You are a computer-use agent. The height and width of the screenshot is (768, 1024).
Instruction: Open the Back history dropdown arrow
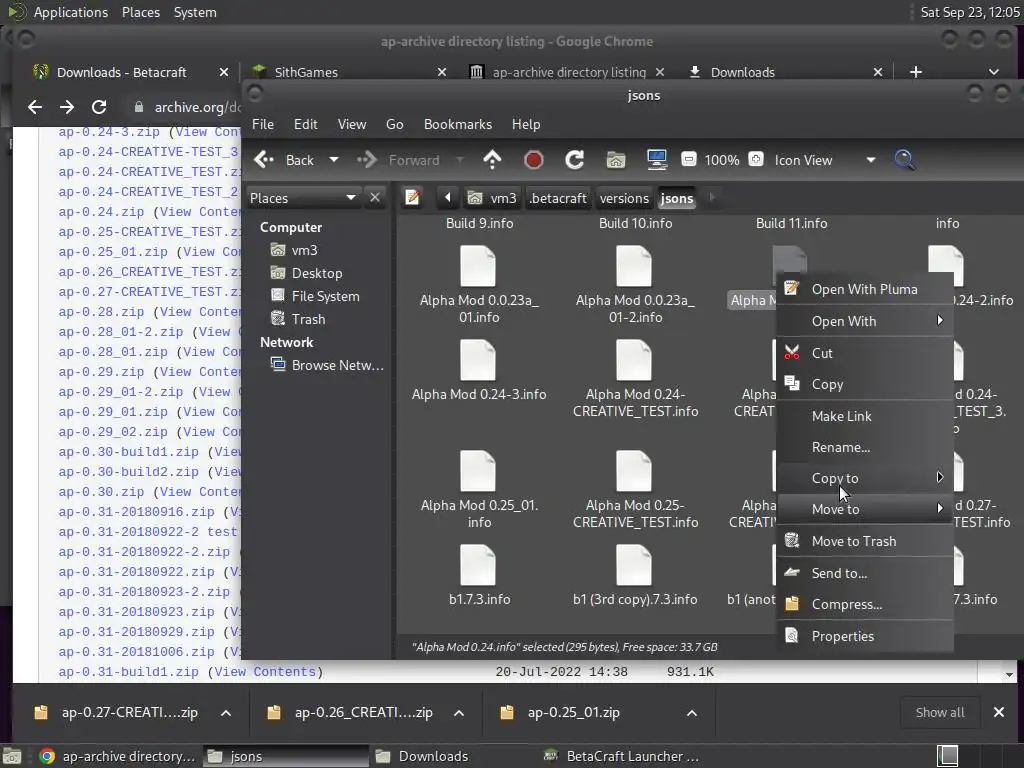[x=334, y=160]
